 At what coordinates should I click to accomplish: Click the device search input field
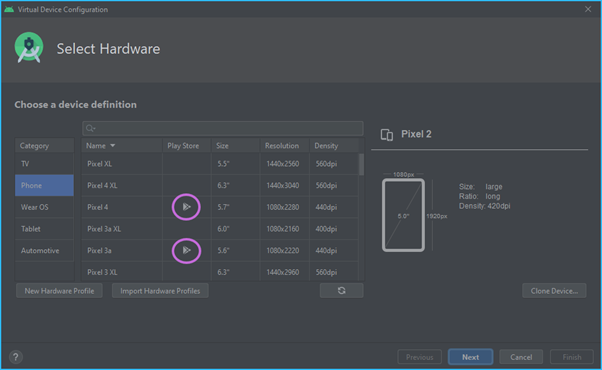pos(223,128)
